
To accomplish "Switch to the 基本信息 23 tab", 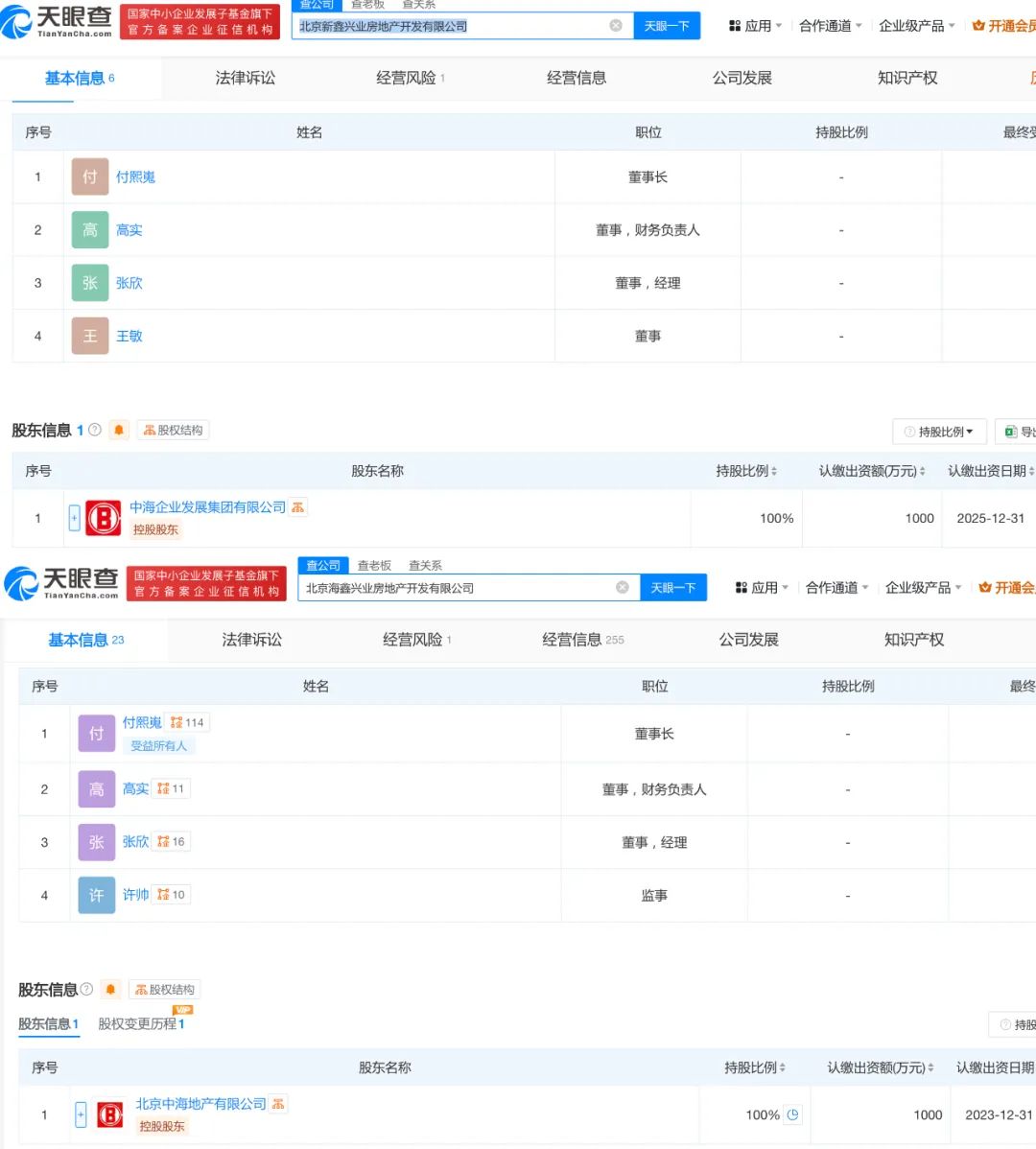I will [x=85, y=640].
